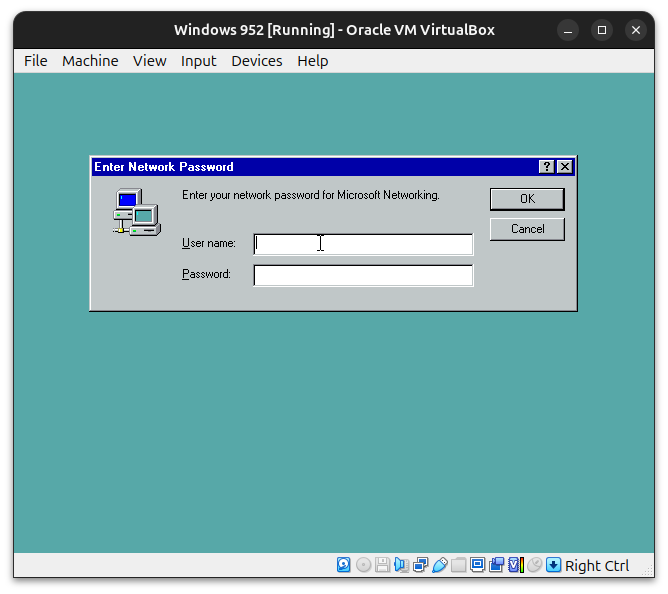The width and height of the screenshot is (668, 594).
Task: Confirm with the OK button
Action: pos(527,199)
